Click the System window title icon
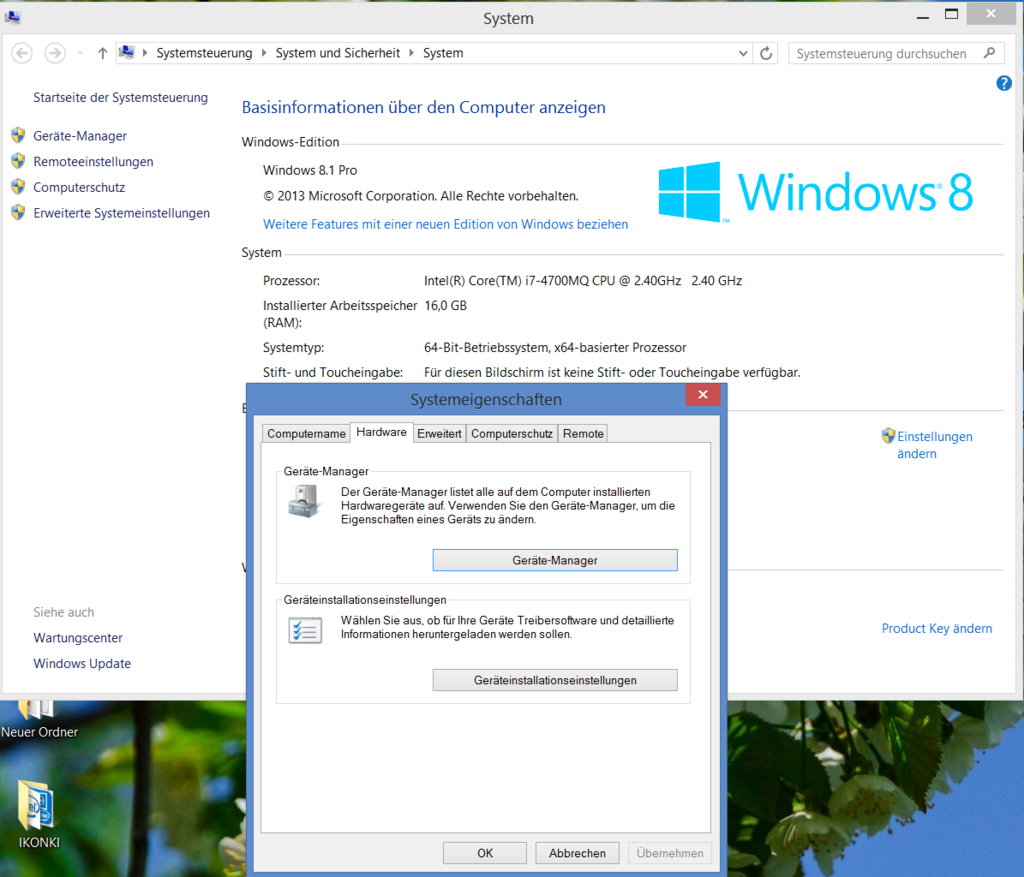The height and width of the screenshot is (877, 1024). tap(12, 18)
